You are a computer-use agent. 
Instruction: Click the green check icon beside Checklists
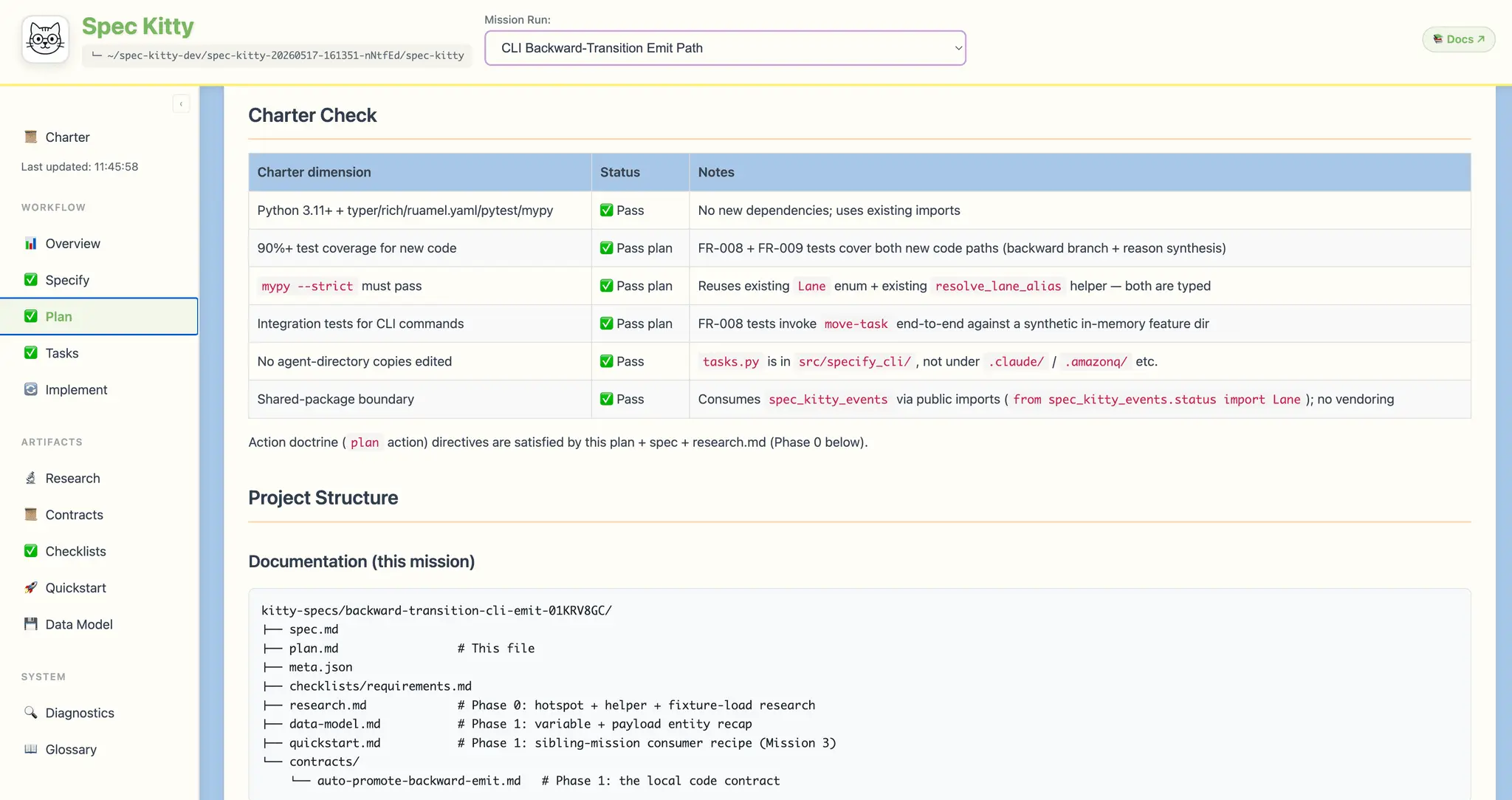tap(30, 550)
